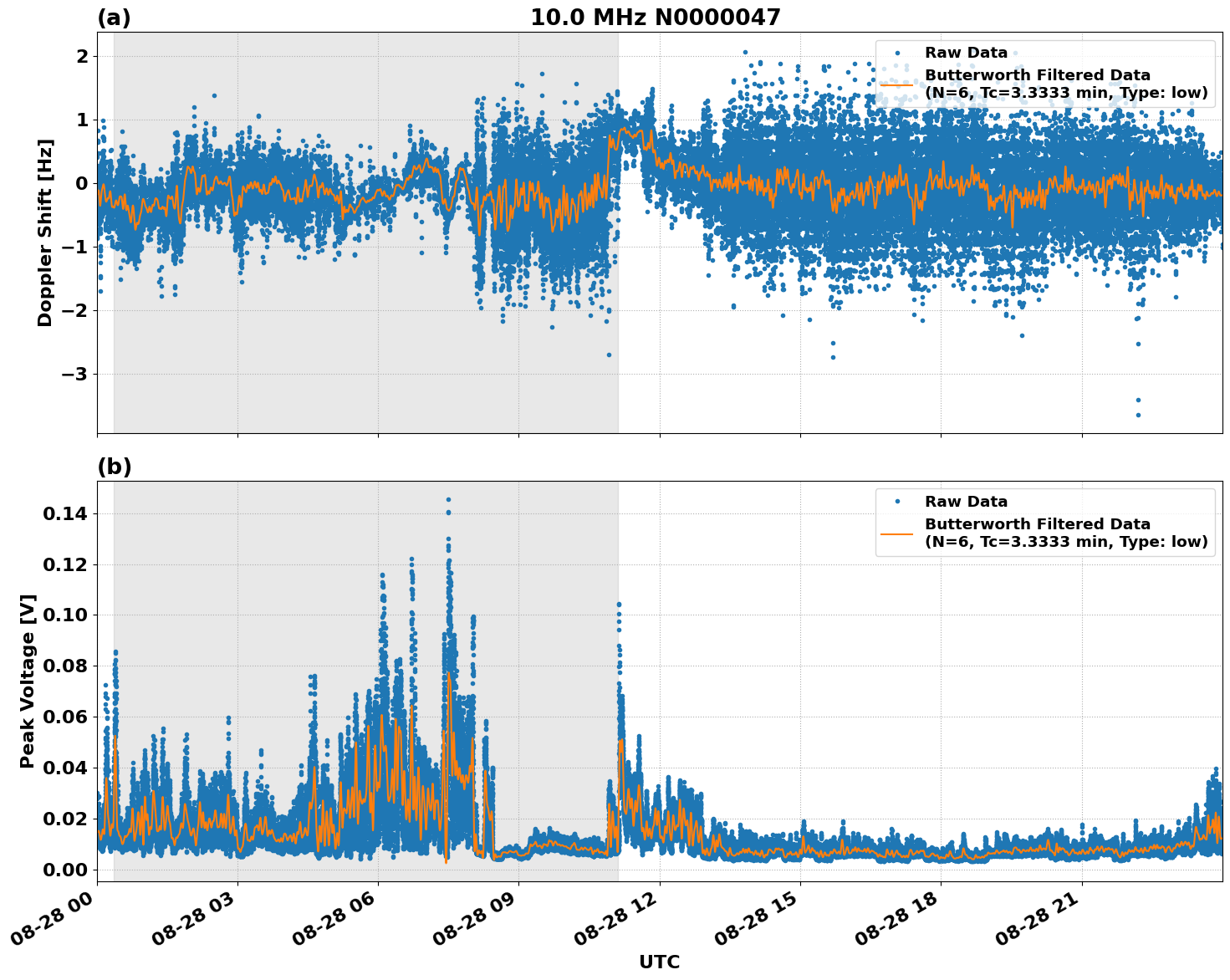Viewport: 1230px width, 980px height.
Task: Click the 'Doppler Shift [Hz]' axis label
Action: (47, 226)
